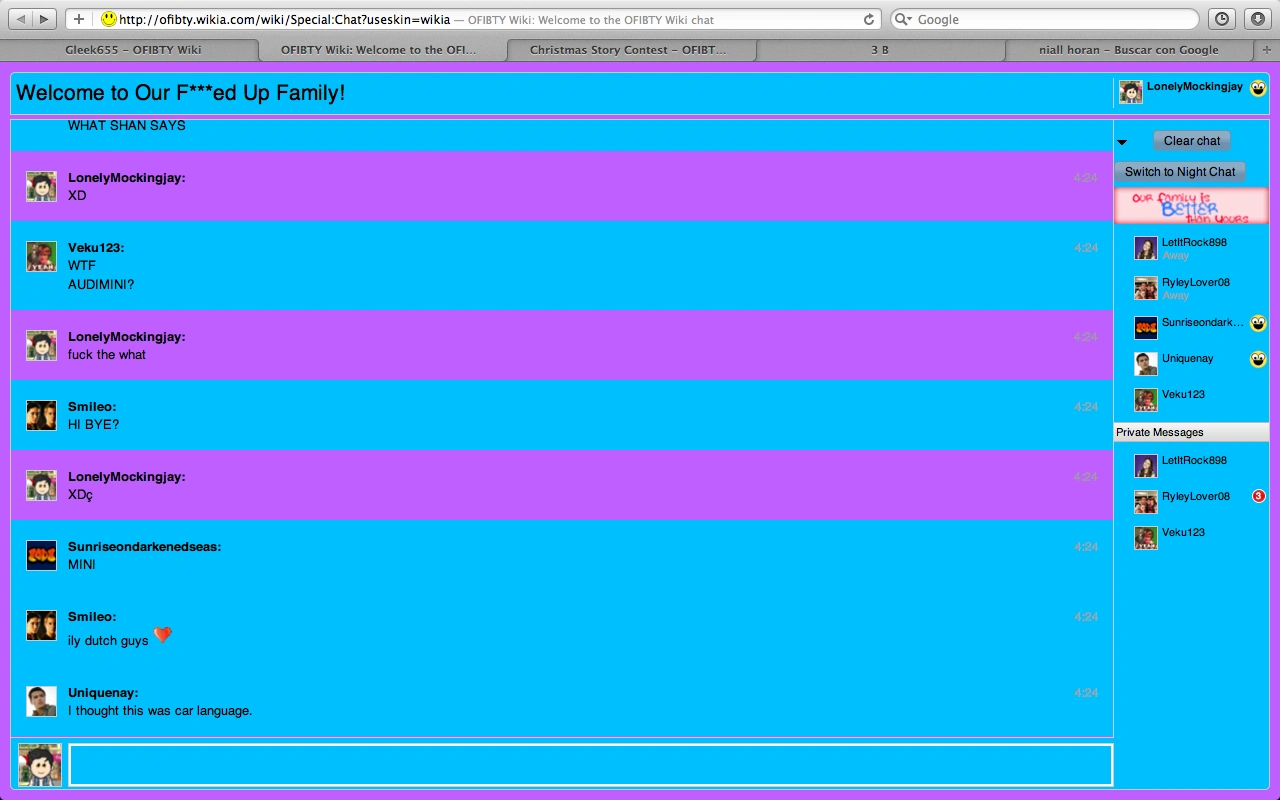Open private message with RyleyLover08
The image size is (1280, 800).
pos(1191,502)
